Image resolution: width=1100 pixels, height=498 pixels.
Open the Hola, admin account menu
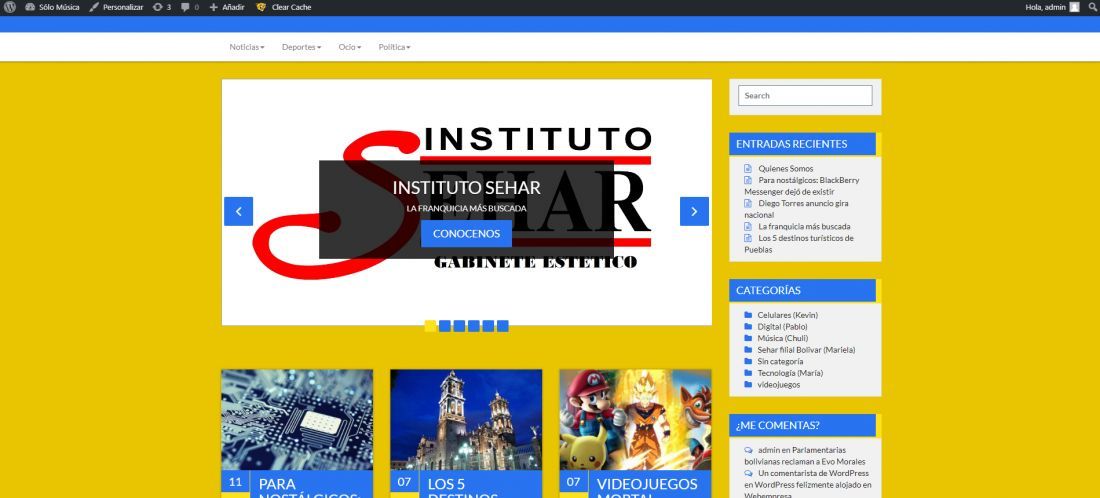[1052, 7]
